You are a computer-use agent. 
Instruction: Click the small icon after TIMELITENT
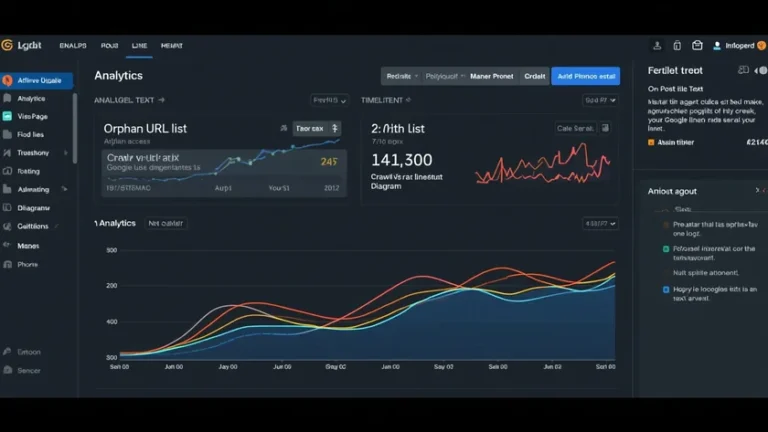(408, 100)
